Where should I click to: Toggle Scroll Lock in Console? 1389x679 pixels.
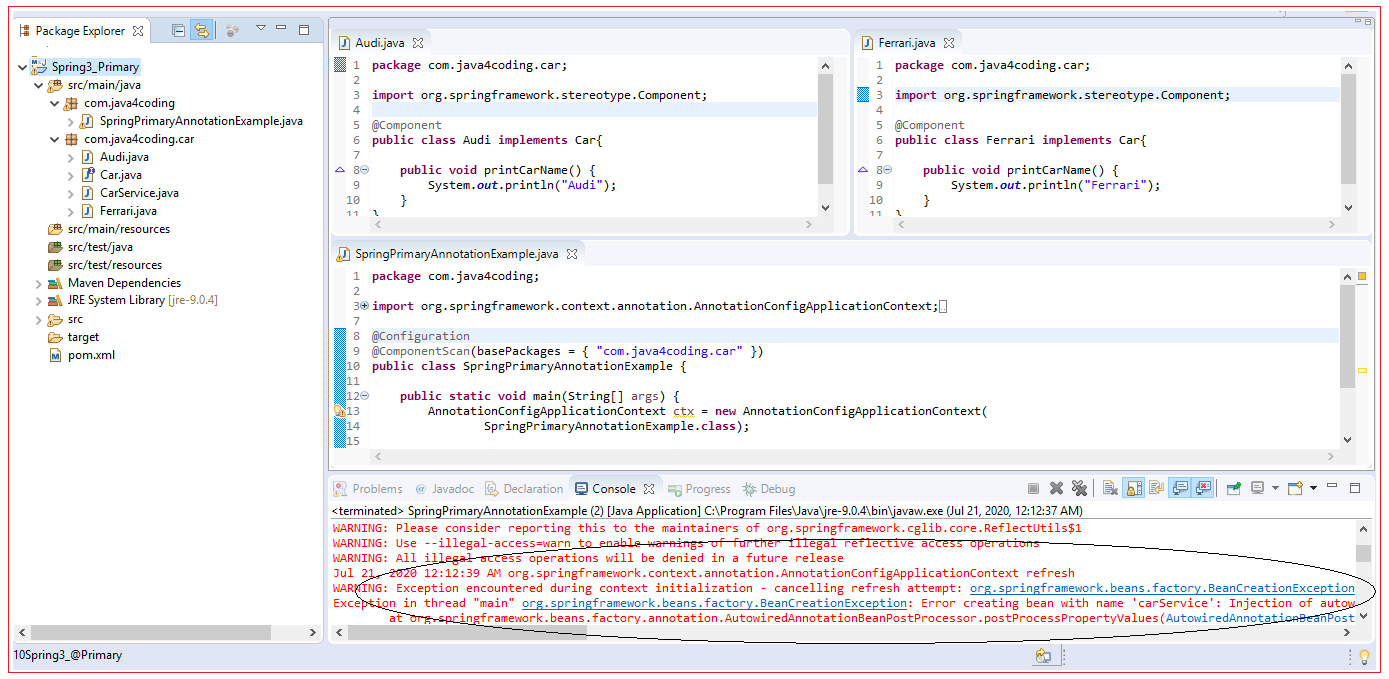pyautogui.click(x=1134, y=488)
